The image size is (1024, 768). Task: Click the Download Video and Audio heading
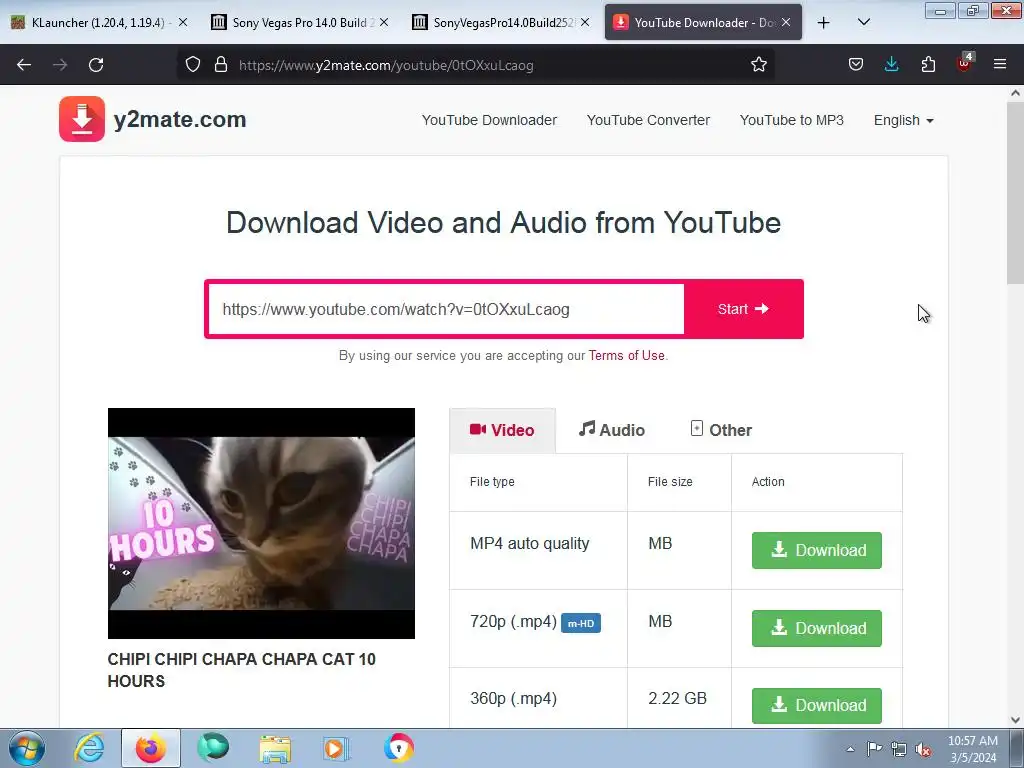[x=503, y=223]
